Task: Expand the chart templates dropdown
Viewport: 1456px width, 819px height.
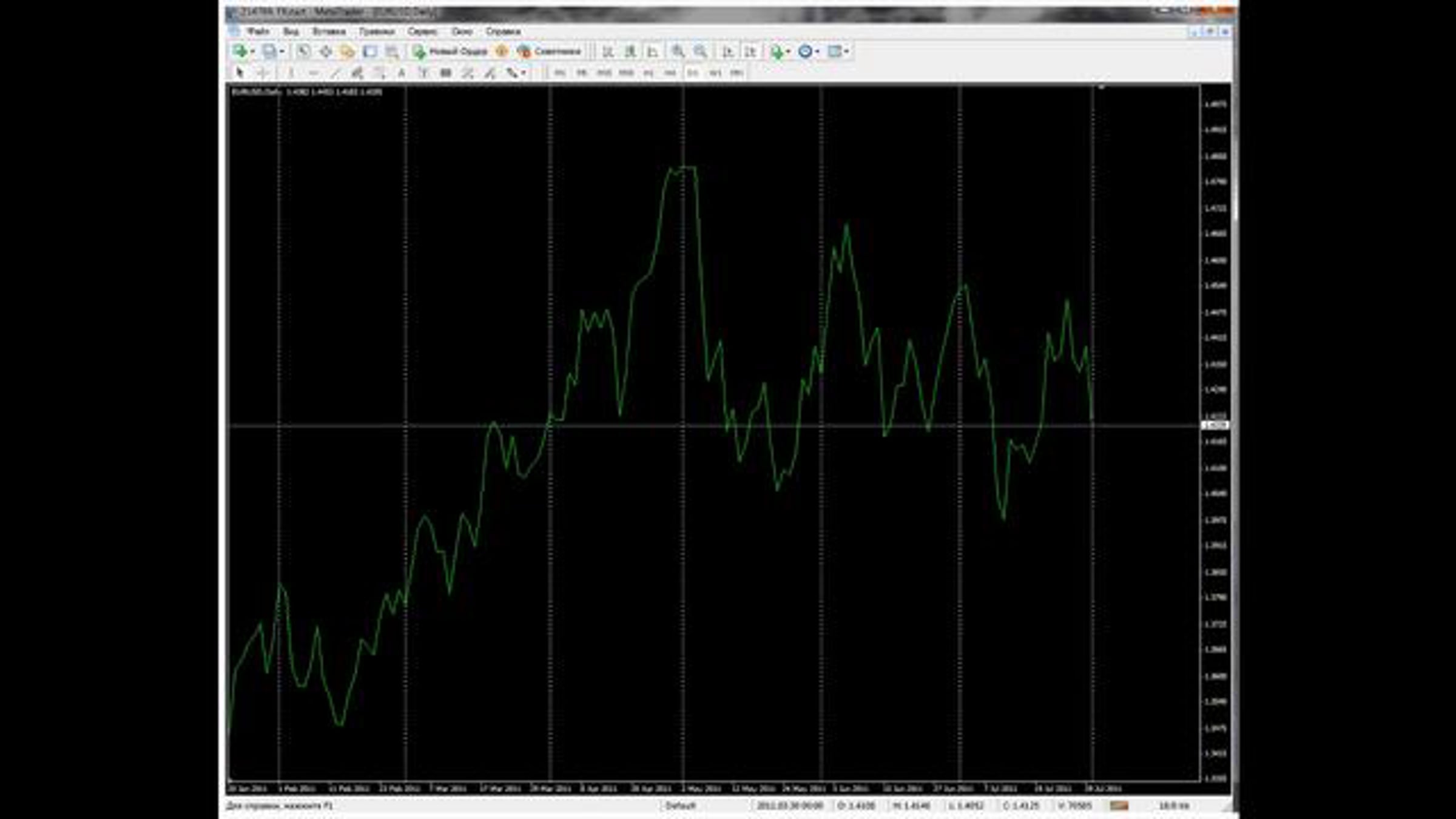Action: tap(846, 52)
